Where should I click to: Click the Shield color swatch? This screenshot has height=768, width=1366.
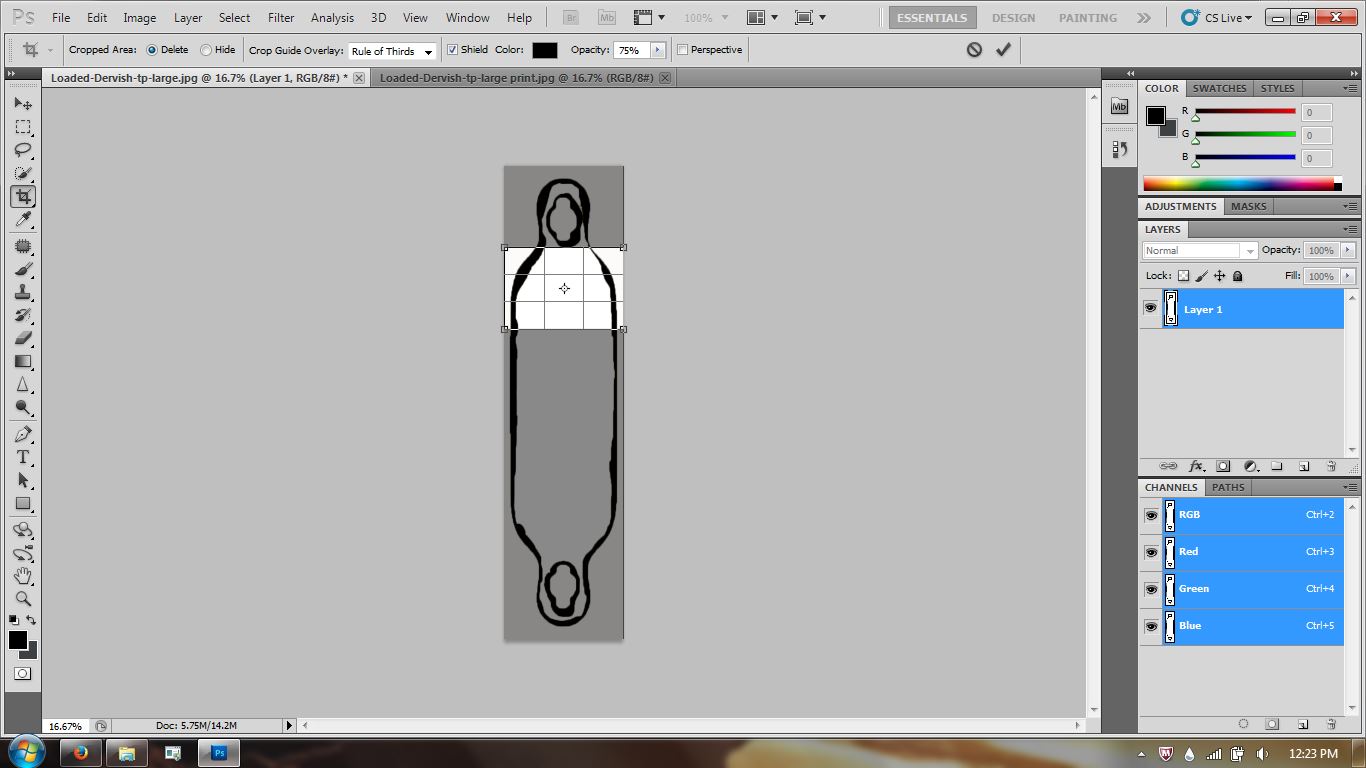[x=543, y=49]
